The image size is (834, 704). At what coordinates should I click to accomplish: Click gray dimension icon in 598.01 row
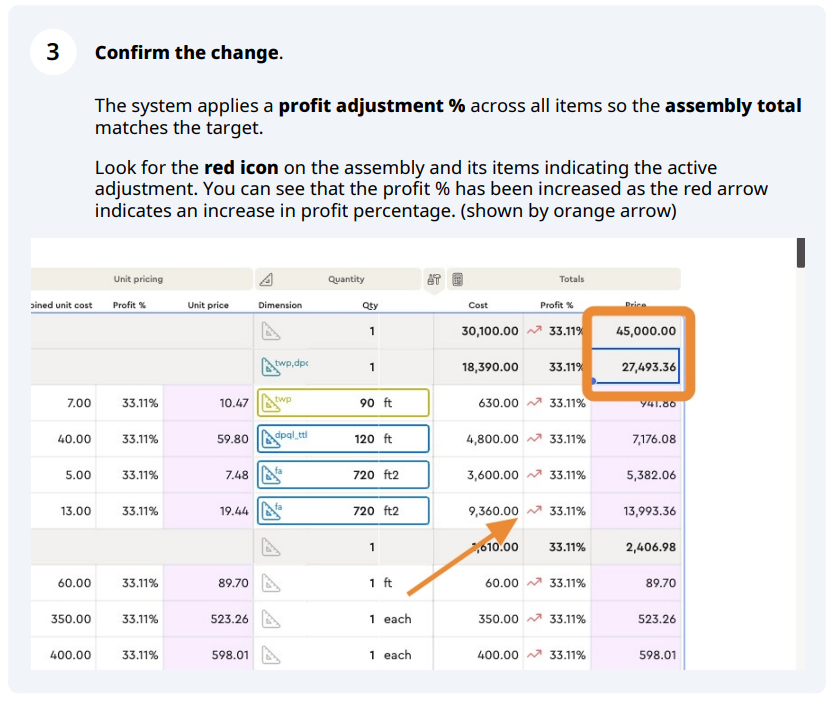coord(268,655)
